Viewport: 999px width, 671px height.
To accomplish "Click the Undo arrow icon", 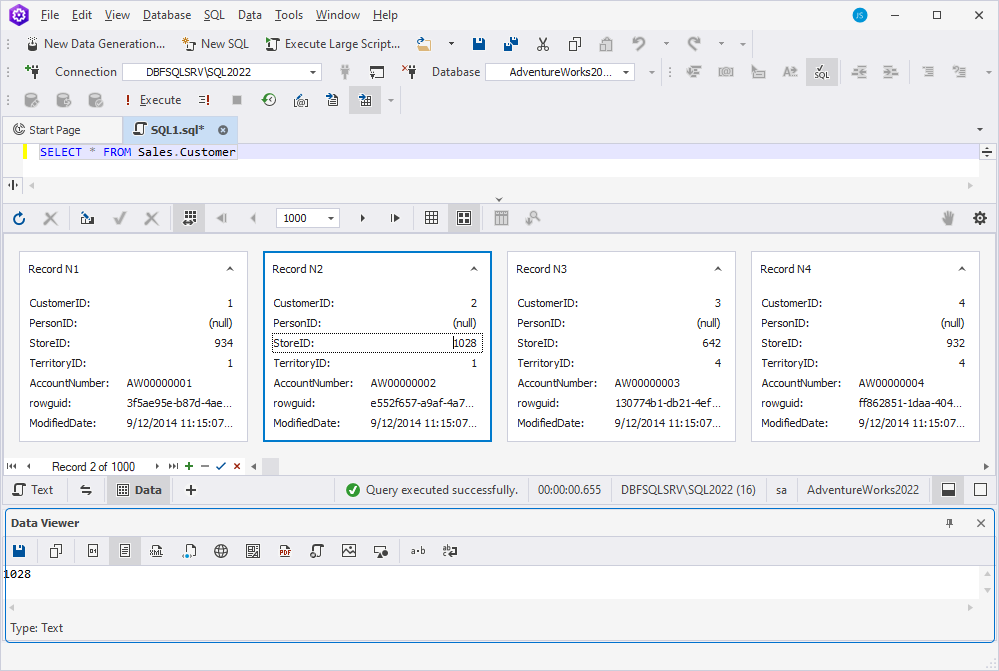I will pos(638,44).
